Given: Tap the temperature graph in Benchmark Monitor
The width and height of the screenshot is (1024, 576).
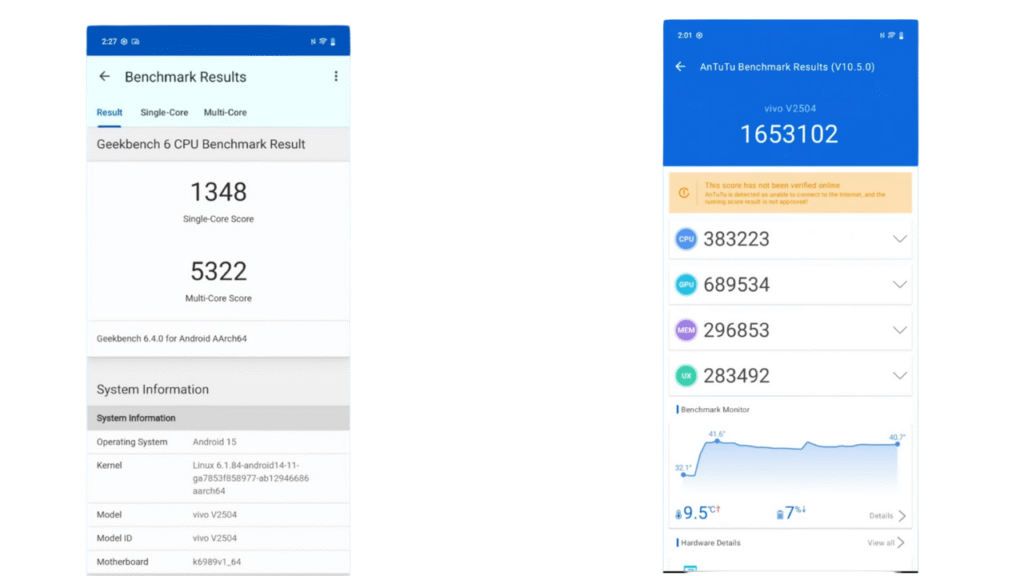Looking at the screenshot, I should [790, 460].
